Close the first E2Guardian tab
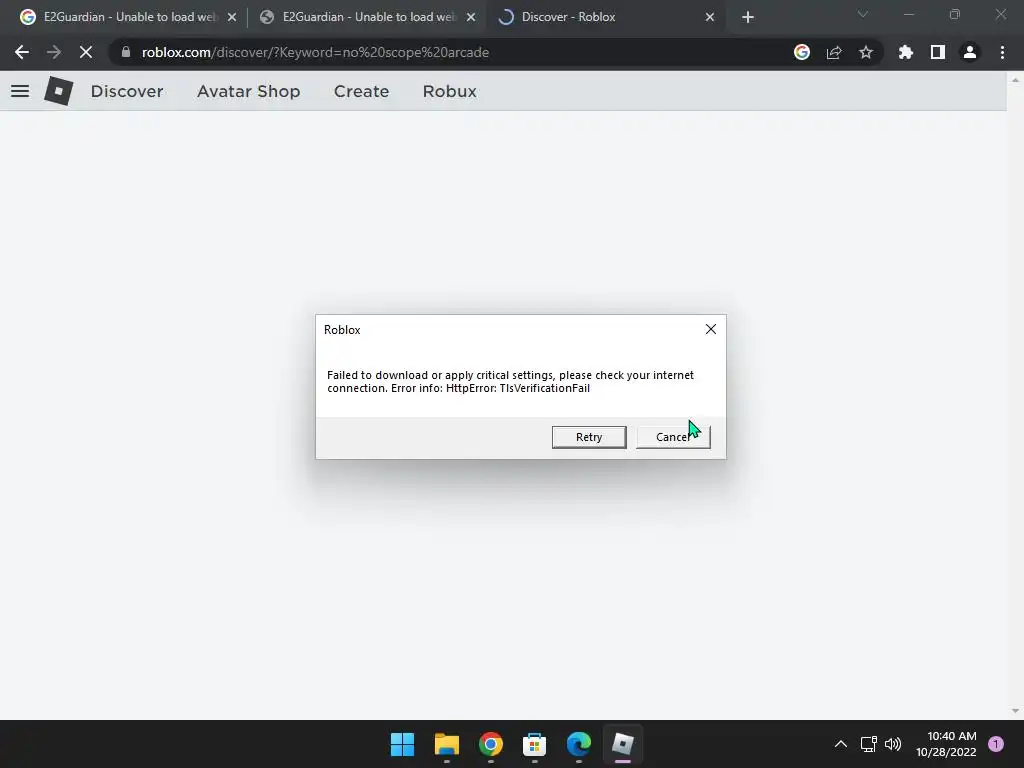 pyautogui.click(x=232, y=18)
